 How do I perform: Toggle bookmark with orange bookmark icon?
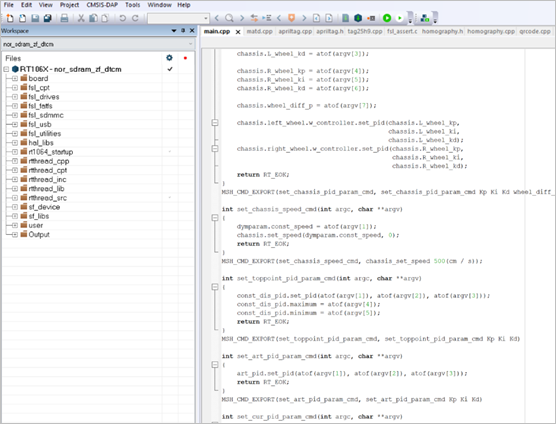291,18
